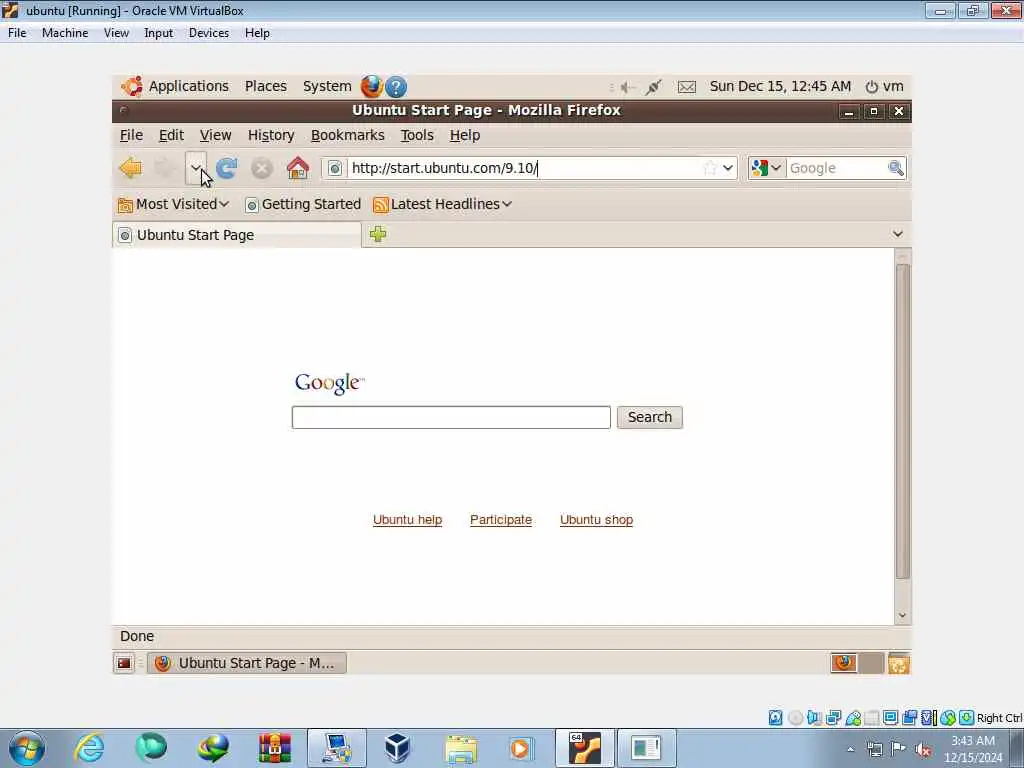The width and height of the screenshot is (1024, 768).
Task: Switch to the second workspace in the pager
Action: (x=871, y=663)
